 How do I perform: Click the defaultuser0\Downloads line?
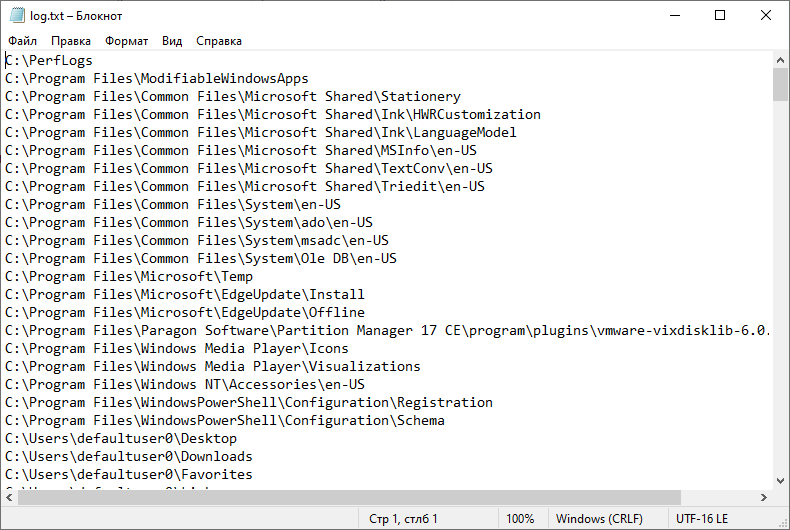click(x=129, y=456)
